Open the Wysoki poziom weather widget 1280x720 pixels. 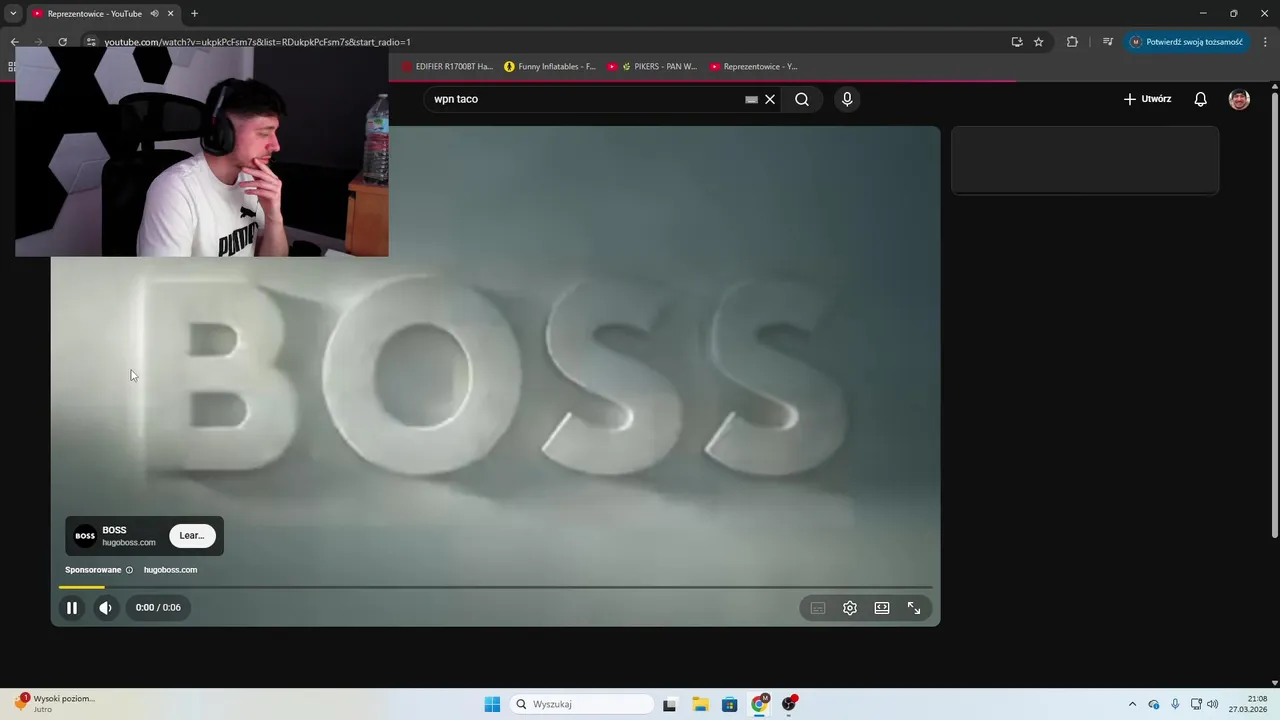[x=56, y=704]
